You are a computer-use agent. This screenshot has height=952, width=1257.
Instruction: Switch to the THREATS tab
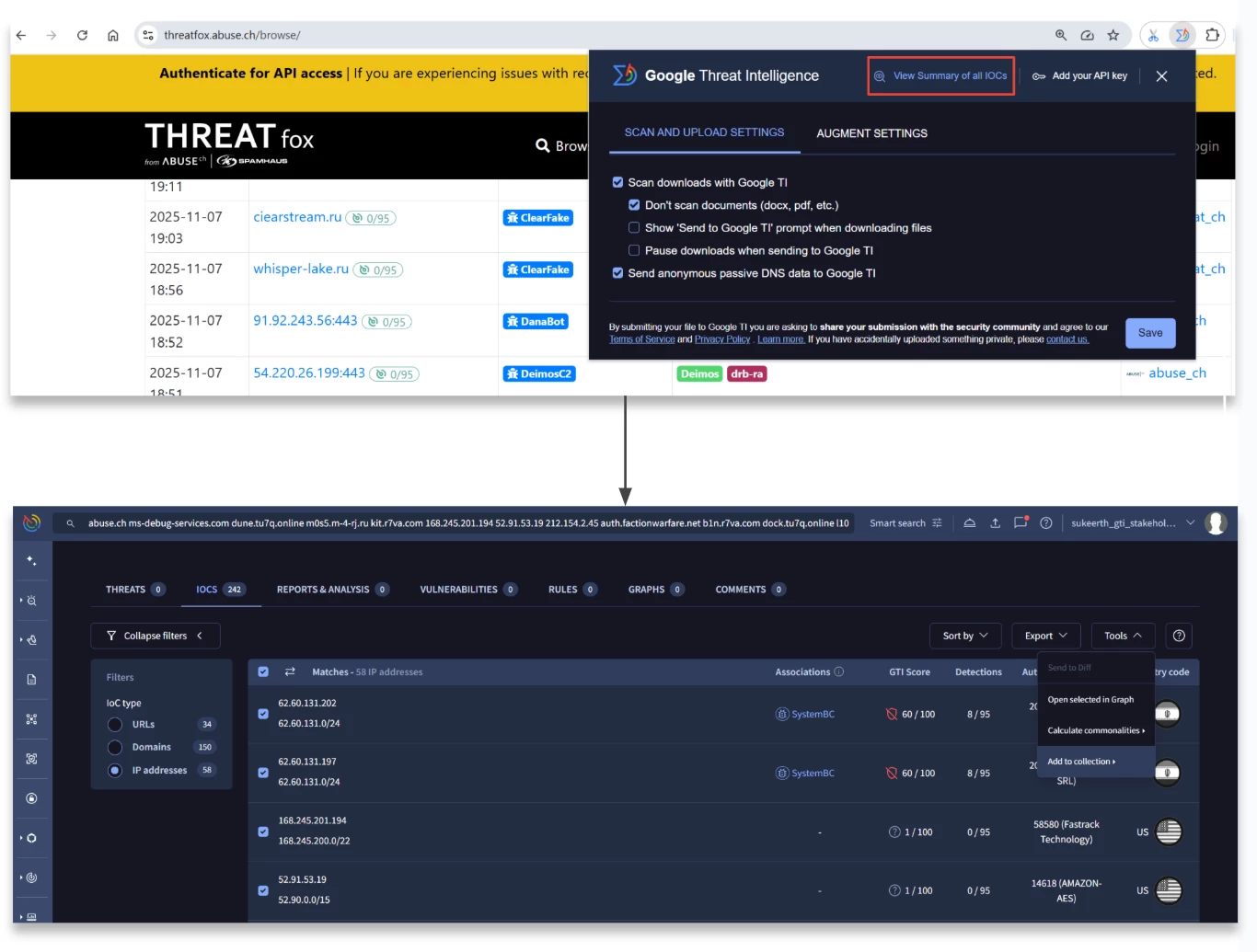coord(135,590)
